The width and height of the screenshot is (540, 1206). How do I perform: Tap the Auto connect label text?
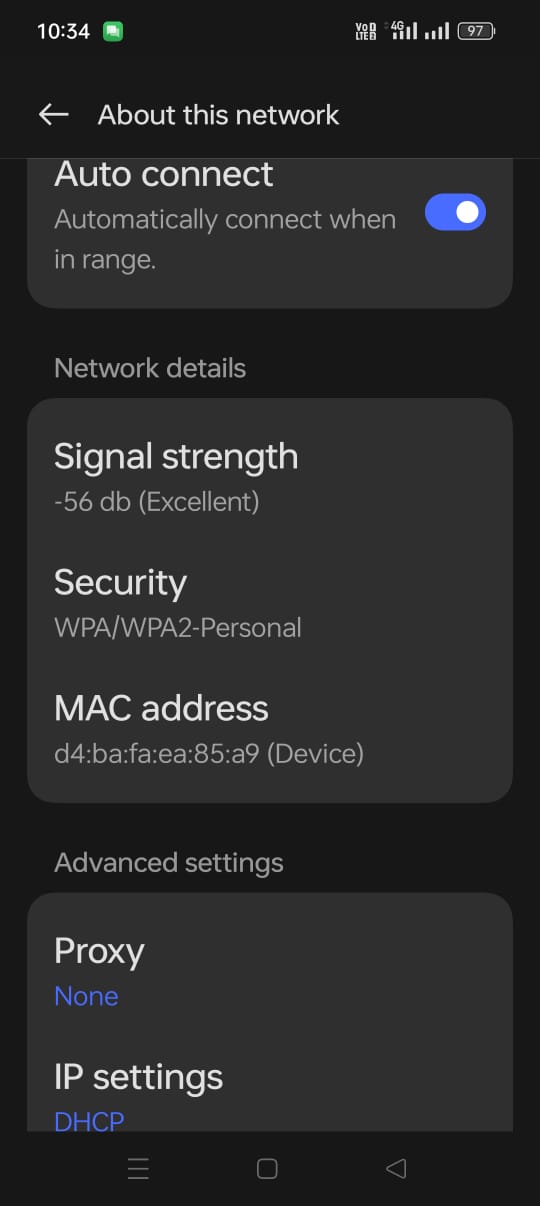coord(164,174)
